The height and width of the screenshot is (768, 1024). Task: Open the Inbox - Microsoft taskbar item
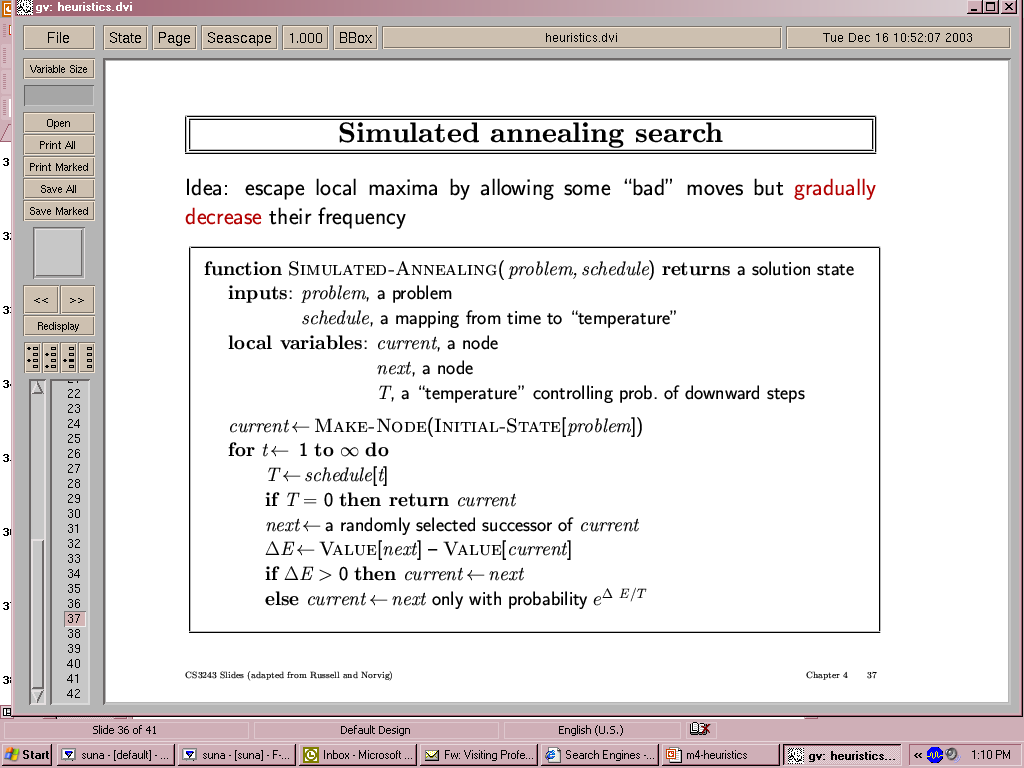pyautogui.click(x=357, y=755)
